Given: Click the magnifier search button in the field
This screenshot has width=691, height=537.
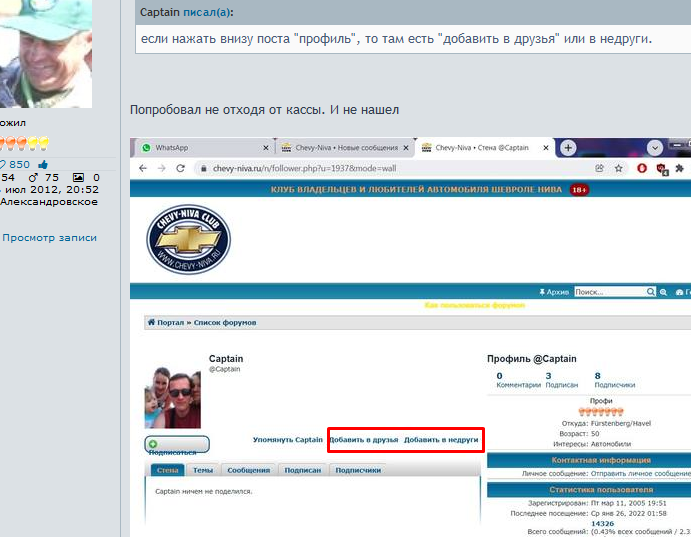Looking at the screenshot, I should point(651,292).
